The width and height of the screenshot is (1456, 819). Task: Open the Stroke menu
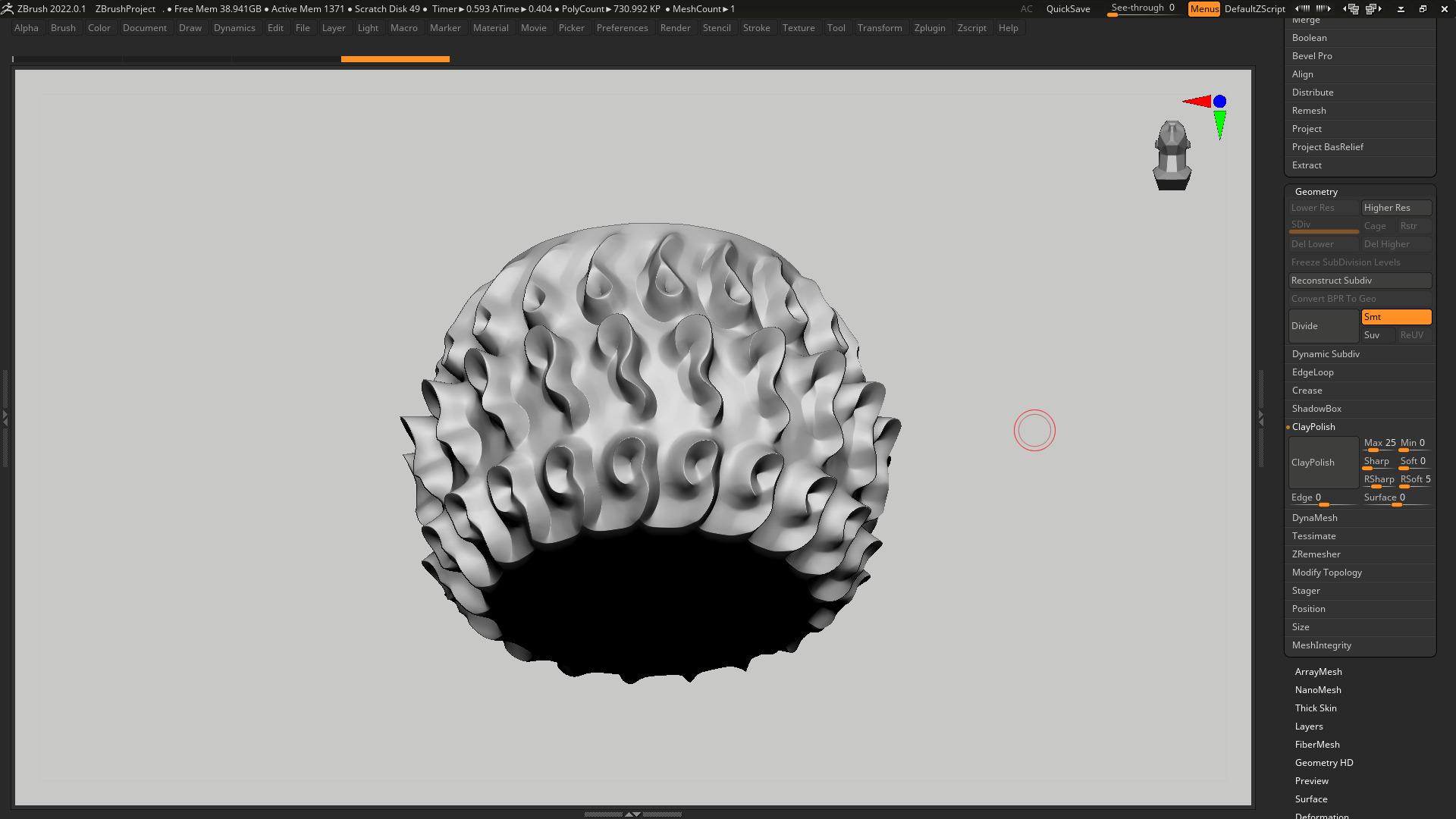point(756,28)
